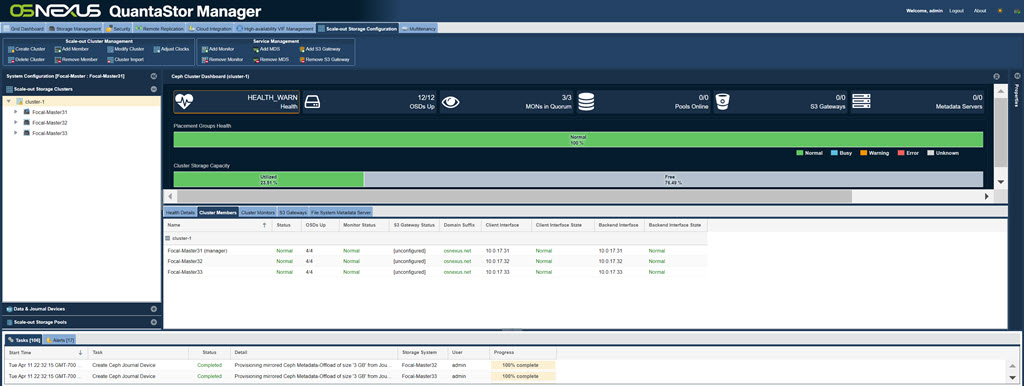Screen dimensions: 1024x386
Task: Switch to the Alerts tab
Action: (x=60, y=340)
